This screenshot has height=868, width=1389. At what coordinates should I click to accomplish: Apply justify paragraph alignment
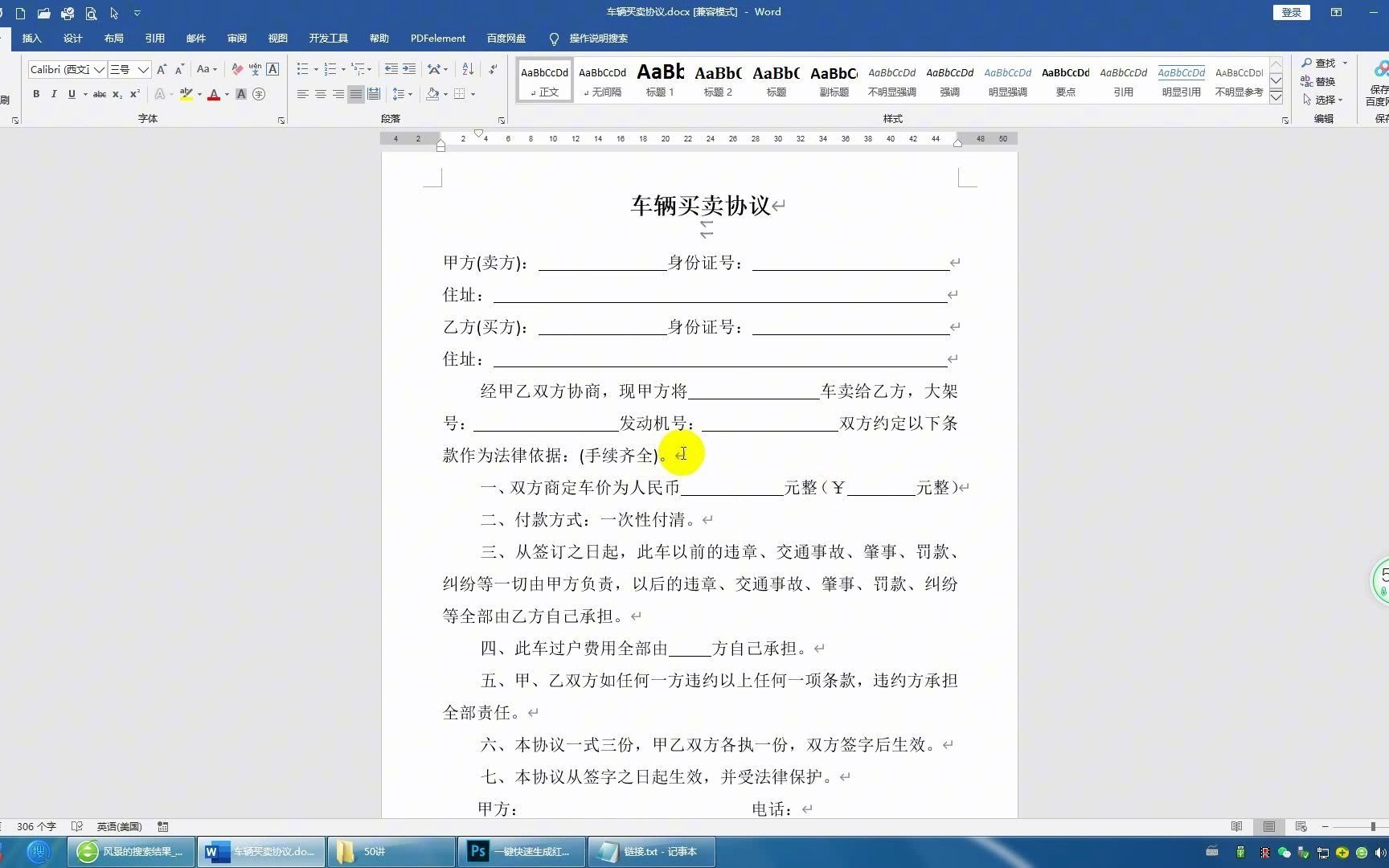click(356, 94)
